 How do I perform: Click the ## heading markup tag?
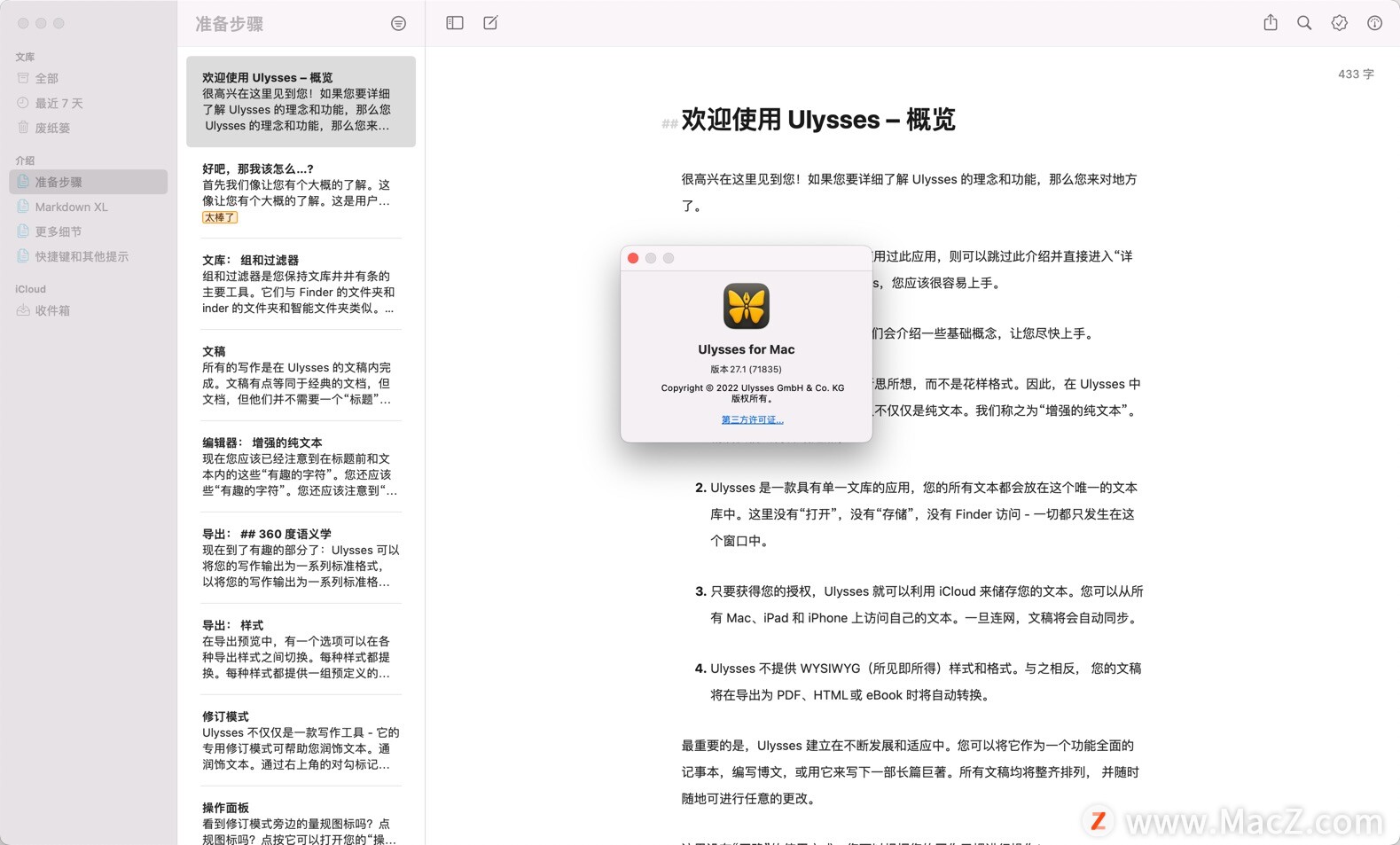pos(669,124)
